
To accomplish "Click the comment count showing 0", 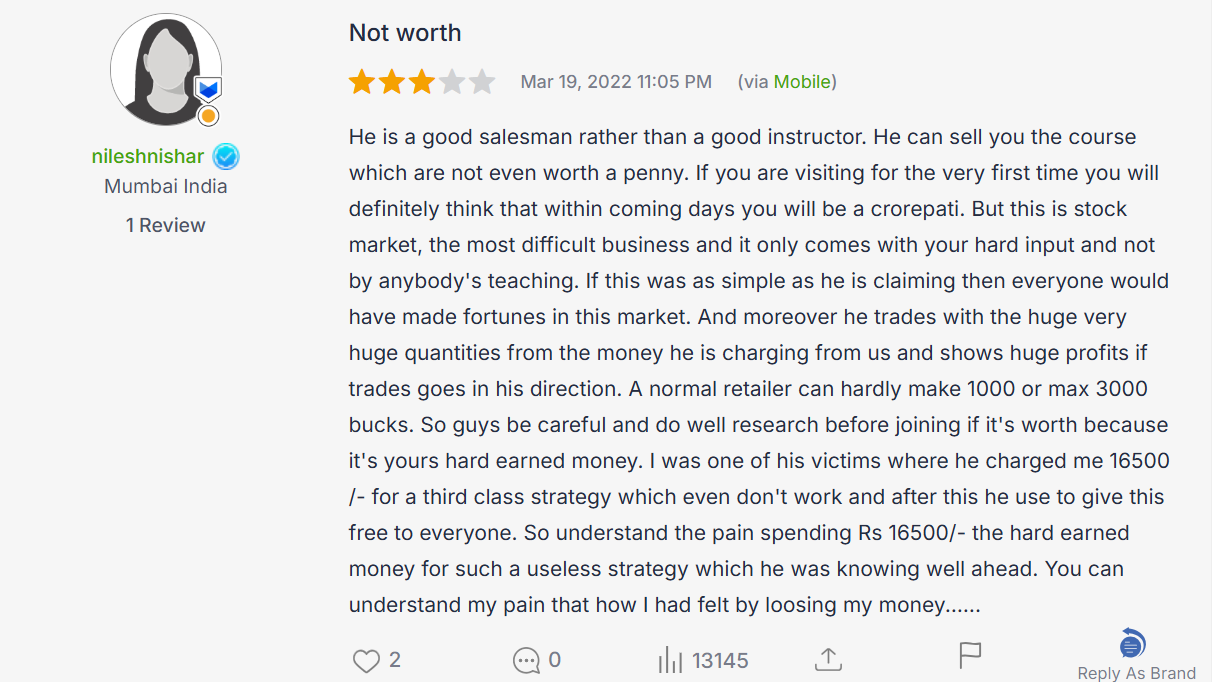I will click(555, 660).
